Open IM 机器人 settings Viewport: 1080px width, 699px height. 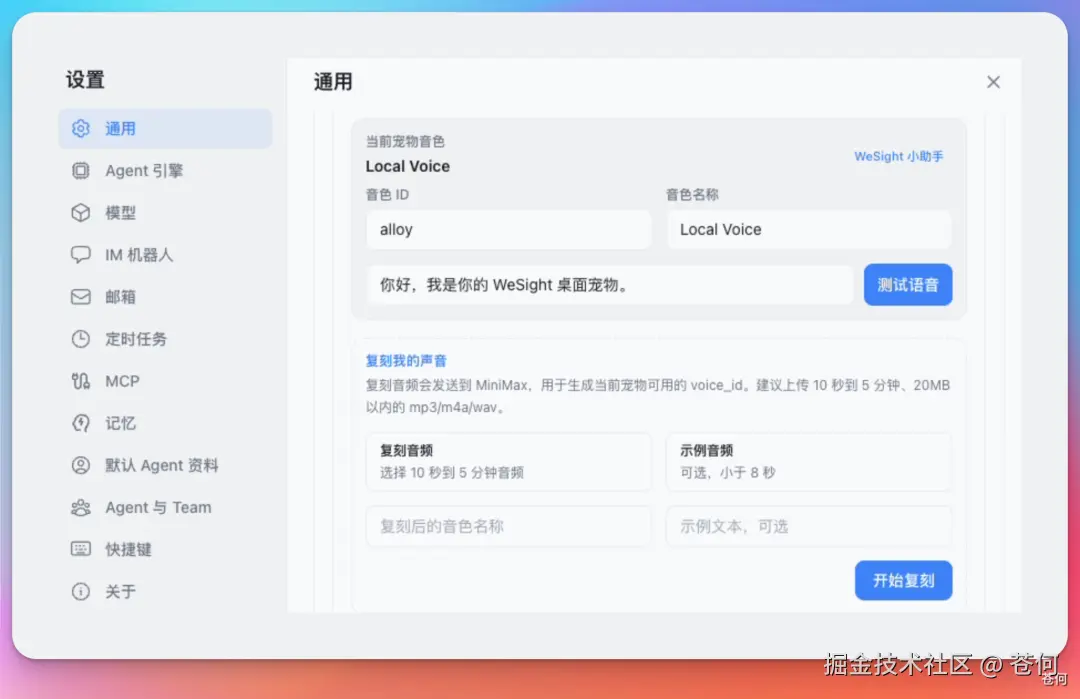[x=138, y=255]
